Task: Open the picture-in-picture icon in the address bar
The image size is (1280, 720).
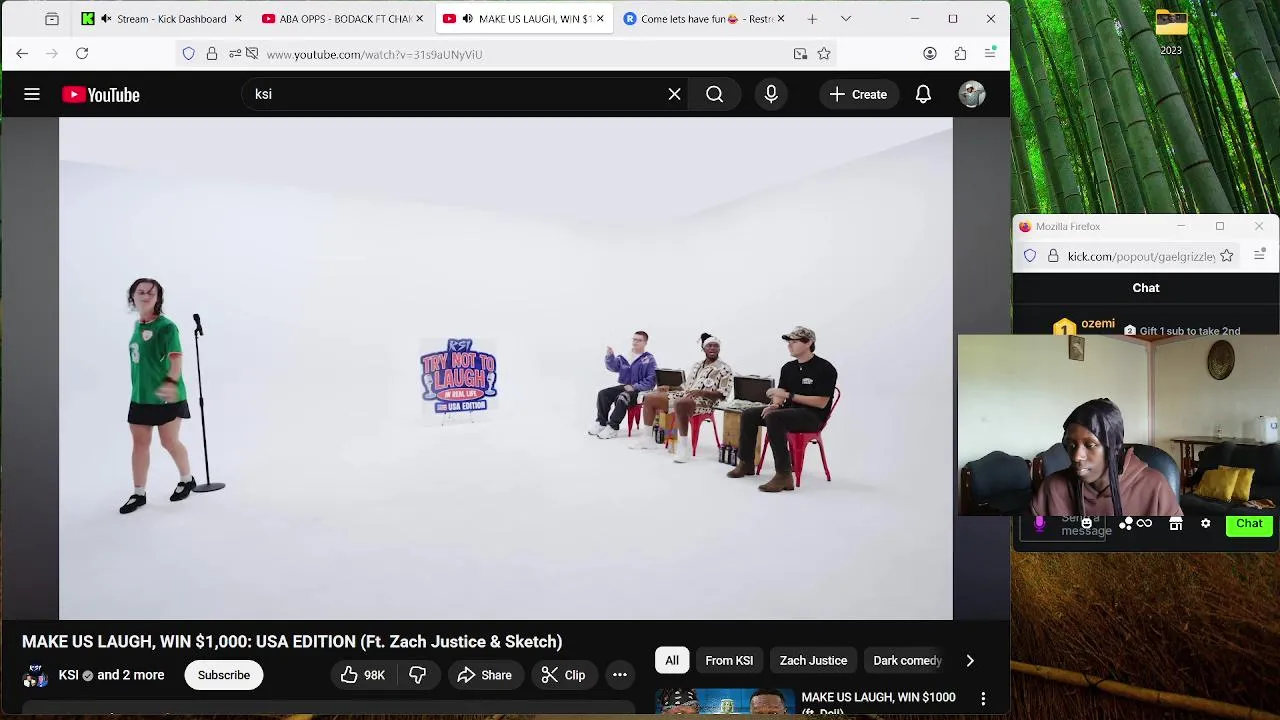Action: coord(800,54)
